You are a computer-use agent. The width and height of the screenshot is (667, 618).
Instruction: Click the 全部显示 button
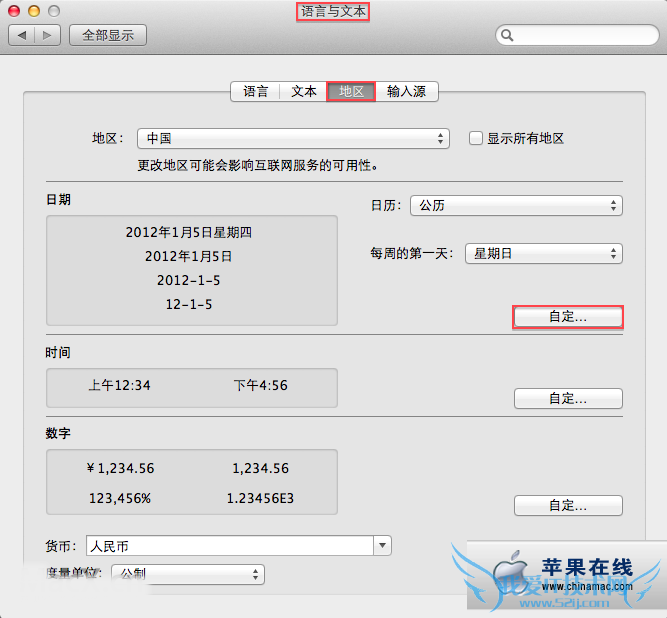click(108, 35)
